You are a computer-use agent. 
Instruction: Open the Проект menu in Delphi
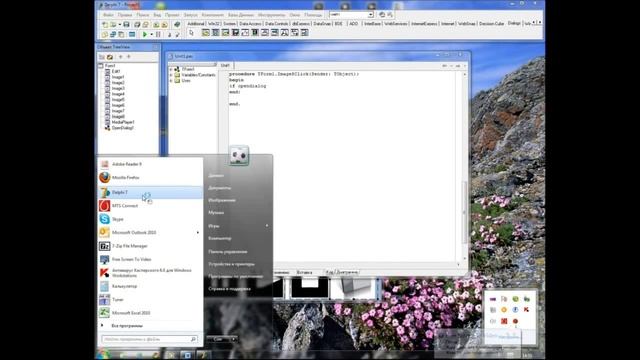click(x=172, y=15)
